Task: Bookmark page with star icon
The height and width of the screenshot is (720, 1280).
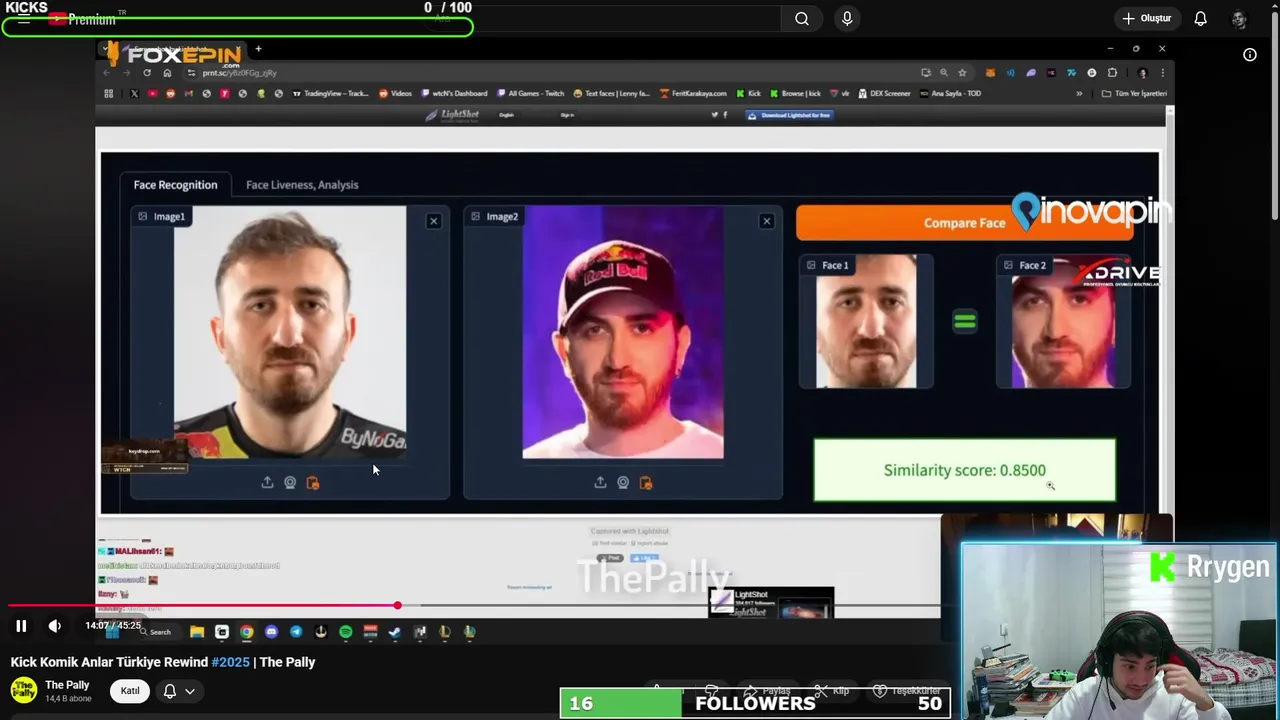Action: pos(962,73)
